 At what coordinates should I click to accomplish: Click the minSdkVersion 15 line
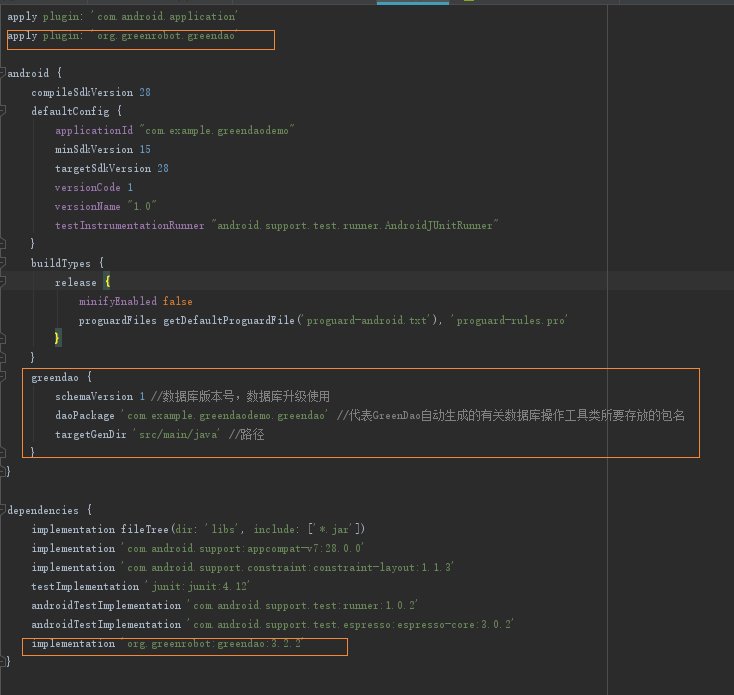pyautogui.click(x=103, y=149)
